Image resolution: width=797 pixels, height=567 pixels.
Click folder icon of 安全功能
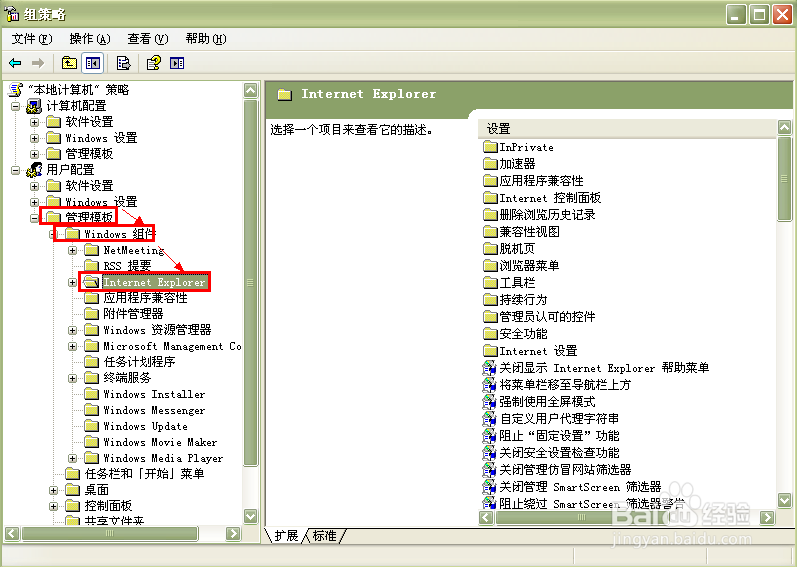click(490, 334)
